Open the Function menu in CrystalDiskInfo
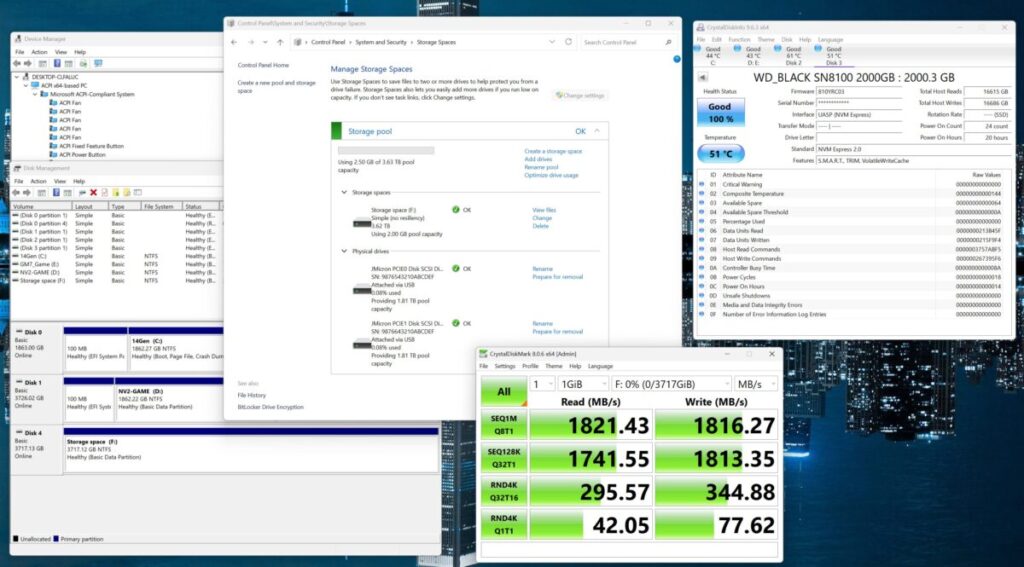The height and width of the screenshot is (567, 1024). click(739, 39)
